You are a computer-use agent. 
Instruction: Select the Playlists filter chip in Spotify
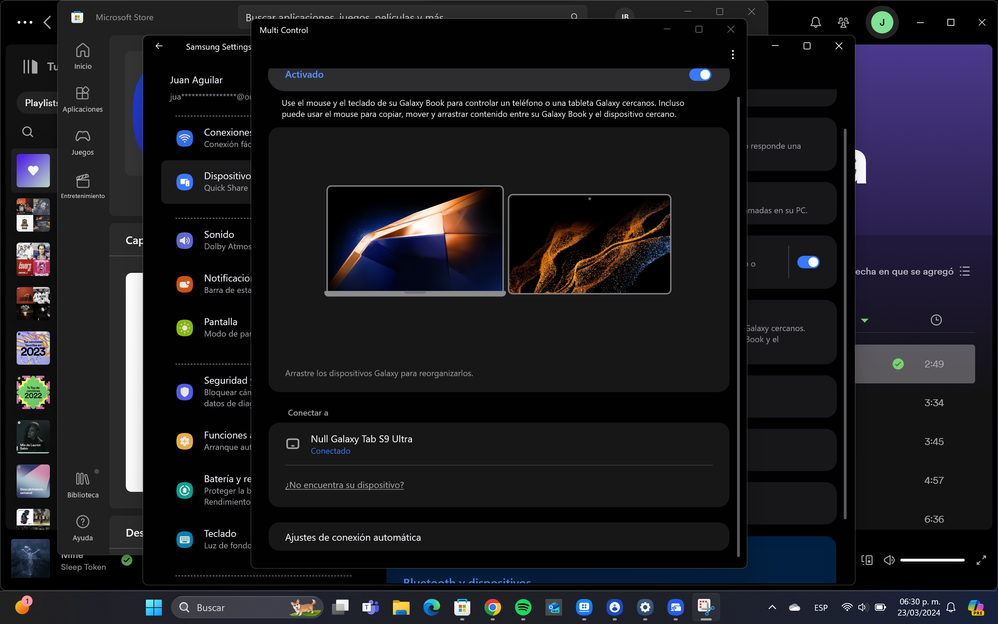40,103
